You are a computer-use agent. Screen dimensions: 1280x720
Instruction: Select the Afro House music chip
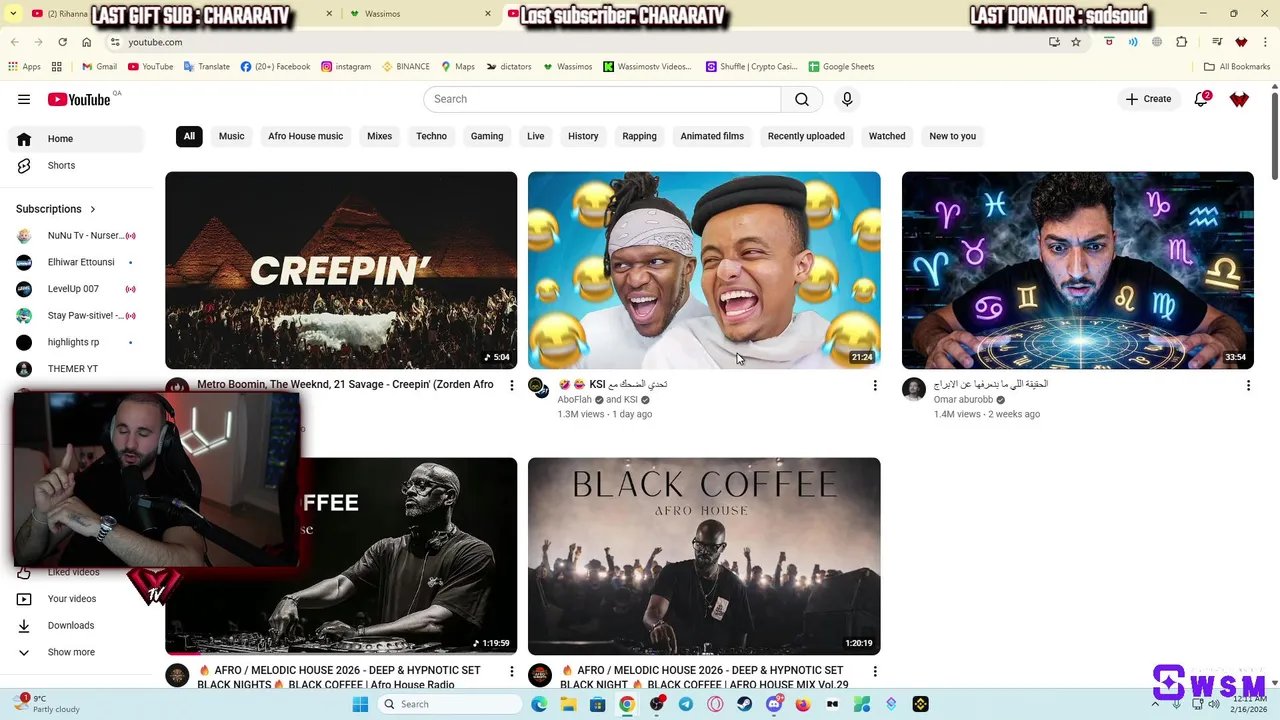305,136
